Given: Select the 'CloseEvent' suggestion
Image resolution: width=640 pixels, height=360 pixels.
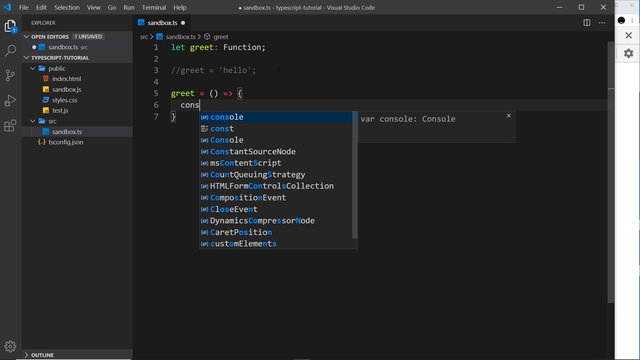Looking at the screenshot, I should click(x=276, y=209).
